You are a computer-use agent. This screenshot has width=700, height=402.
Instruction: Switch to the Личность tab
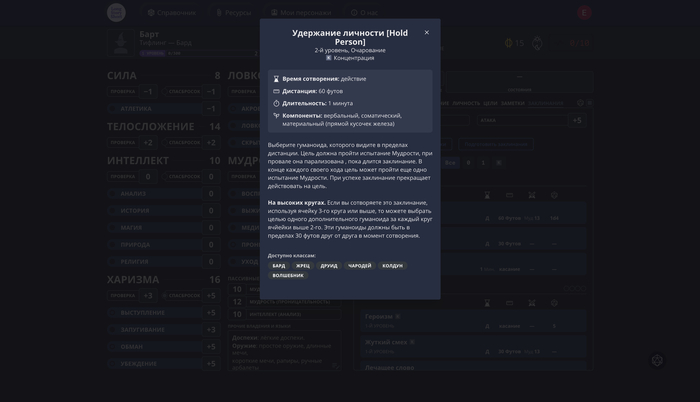point(466,103)
